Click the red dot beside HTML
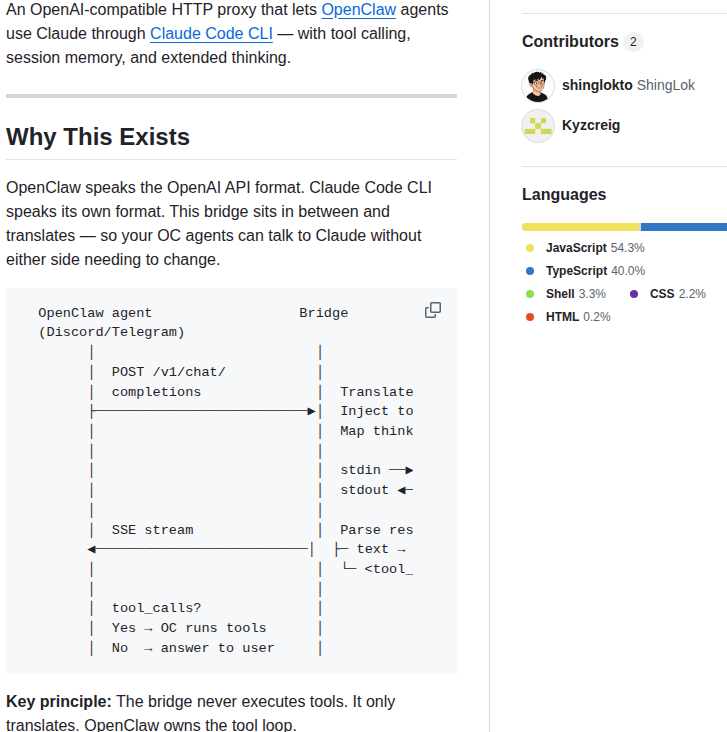The width and height of the screenshot is (727, 732). (530, 317)
